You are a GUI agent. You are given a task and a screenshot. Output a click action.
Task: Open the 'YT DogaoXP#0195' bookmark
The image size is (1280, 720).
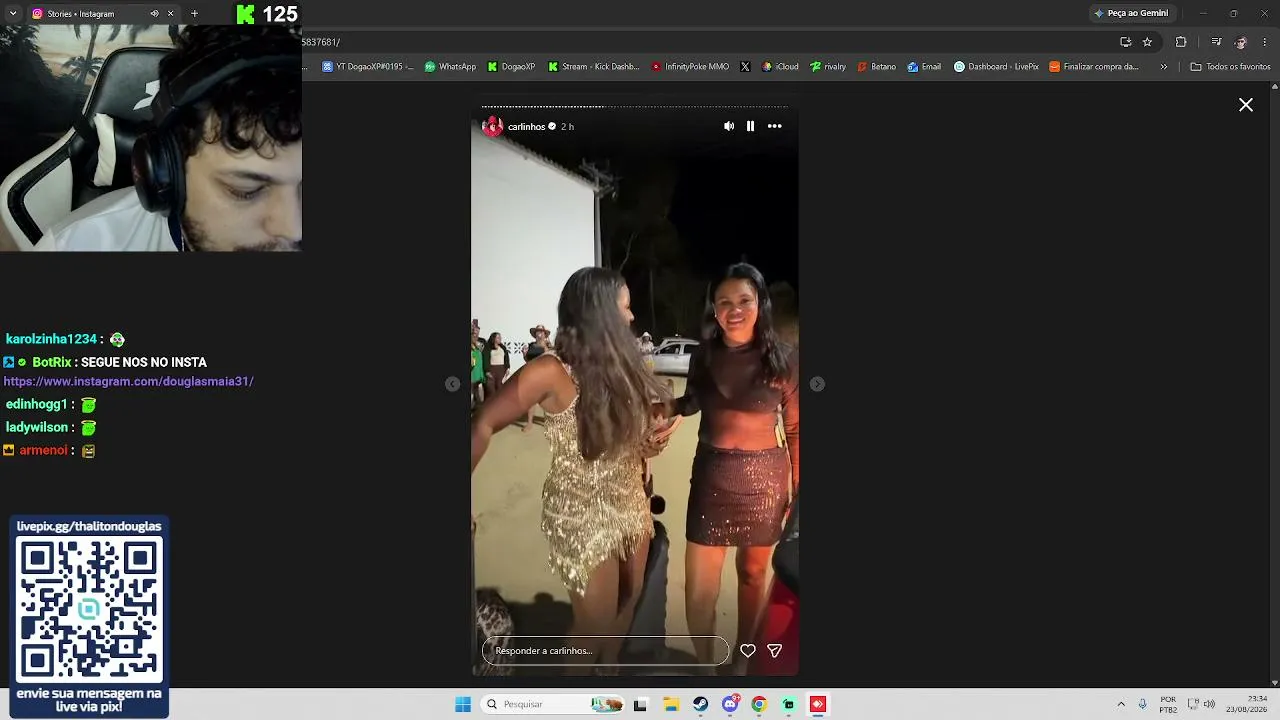(x=367, y=67)
